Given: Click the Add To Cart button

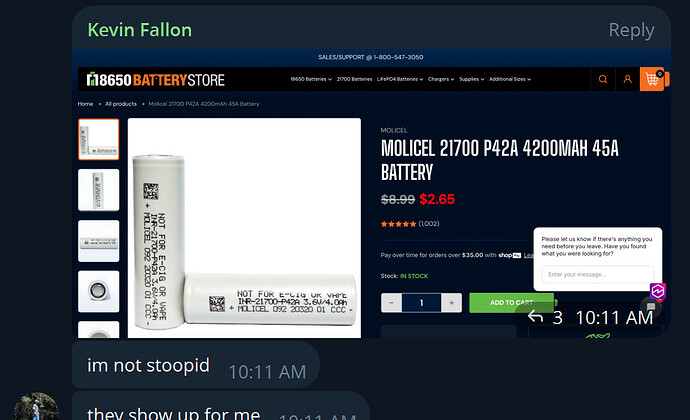Looking at the screenshot, I should tap(511, 303).
